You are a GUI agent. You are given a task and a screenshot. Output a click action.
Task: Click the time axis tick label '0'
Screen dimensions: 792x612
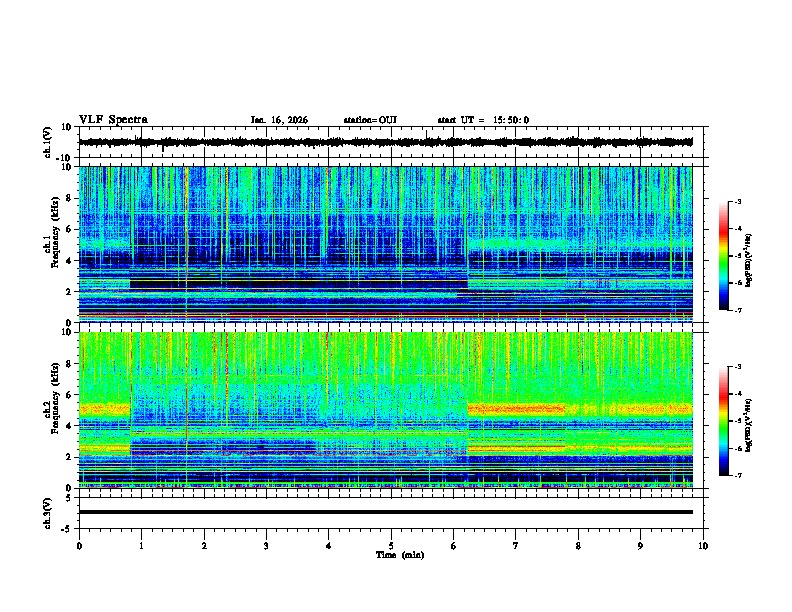point(79,546)
